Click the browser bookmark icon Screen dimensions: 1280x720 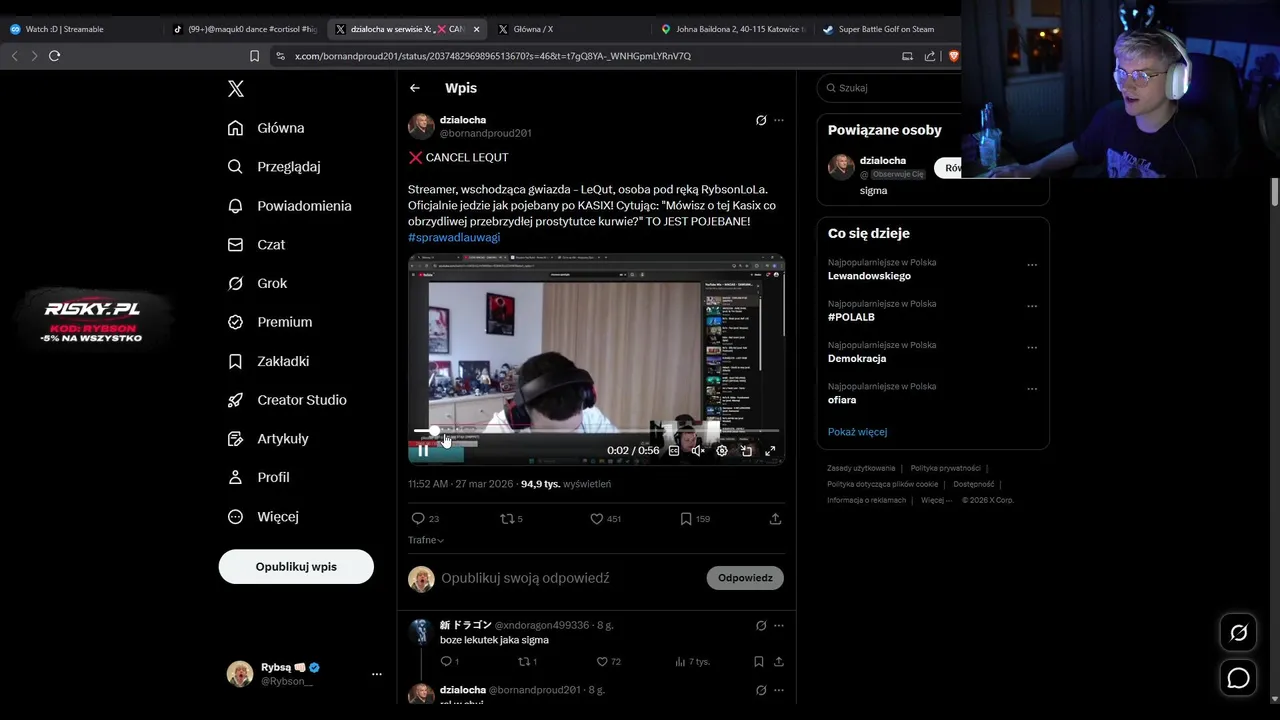point(254,56)
